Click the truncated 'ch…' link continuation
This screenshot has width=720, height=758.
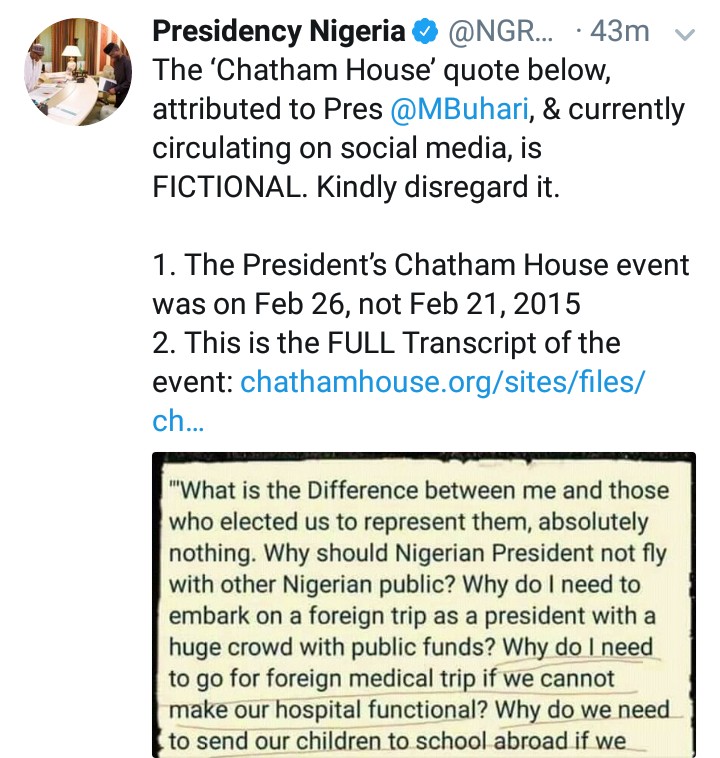click(x=178, y=421)
